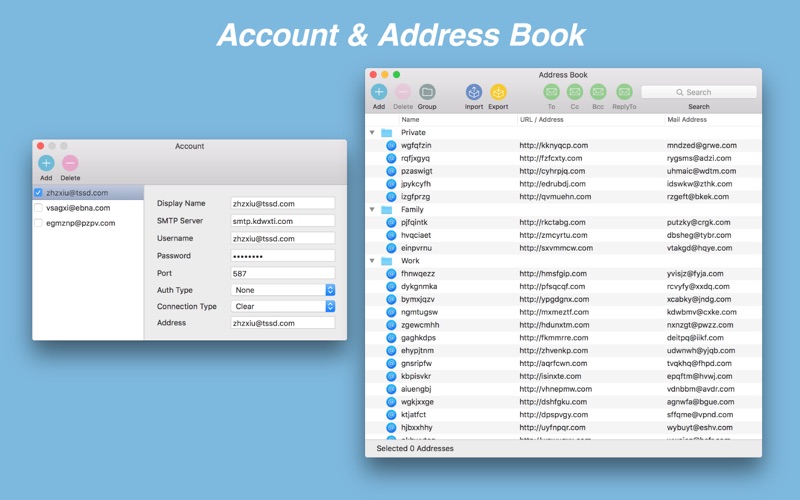Click the Delete icon in Account window
The height and width of the screenshot is (500, 800).
pyautogui.click(x=70, y=163)
